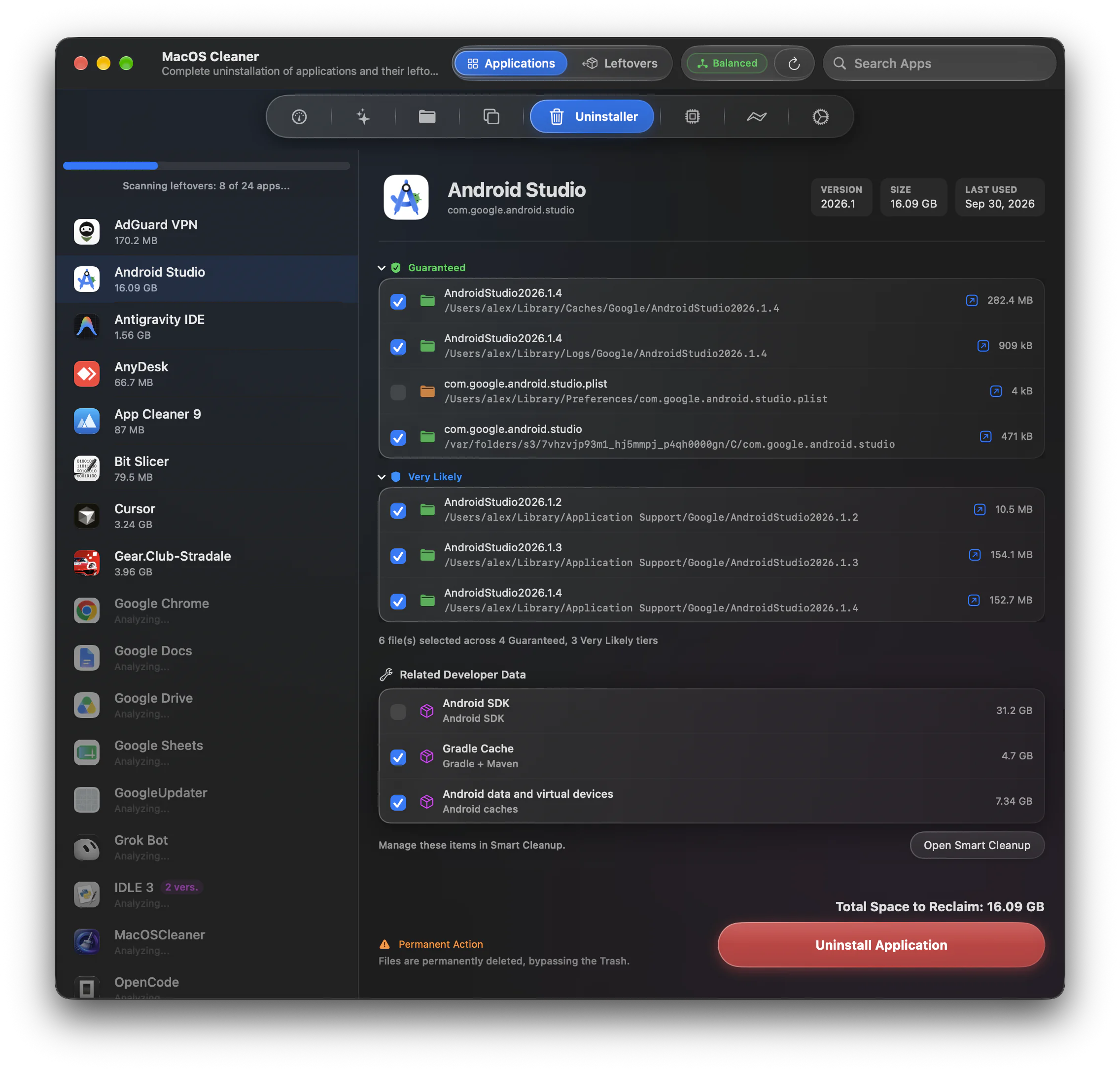Uncheck the Gradle Cache checkbox
This screenshot has width=1120, height=1072.
[x=398, y=757]
